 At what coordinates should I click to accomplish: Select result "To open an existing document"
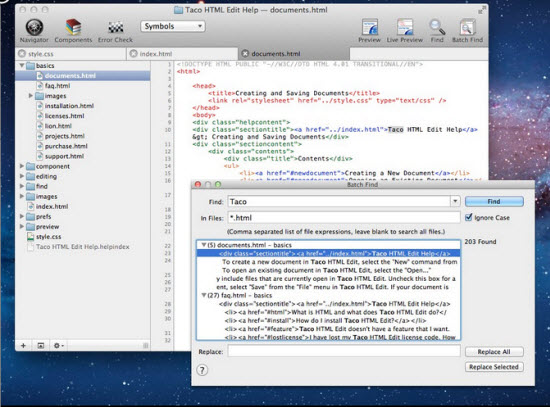[x=326, y=270]
